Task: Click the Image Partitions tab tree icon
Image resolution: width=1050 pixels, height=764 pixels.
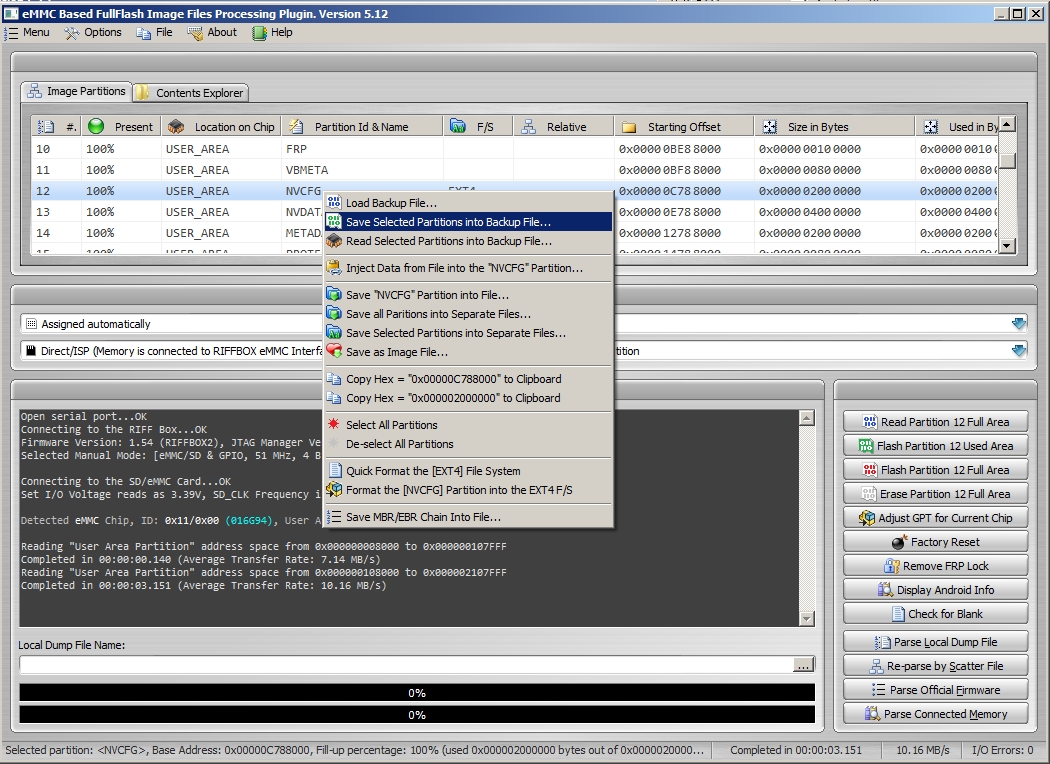Action: point(33,91)
